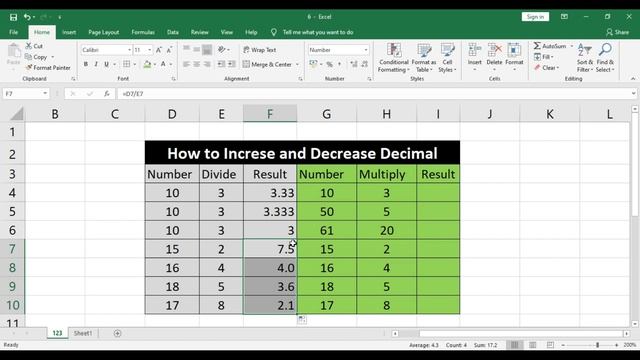Top align cell contents
This screenshot has width=640, height=360.
point(187,49)
